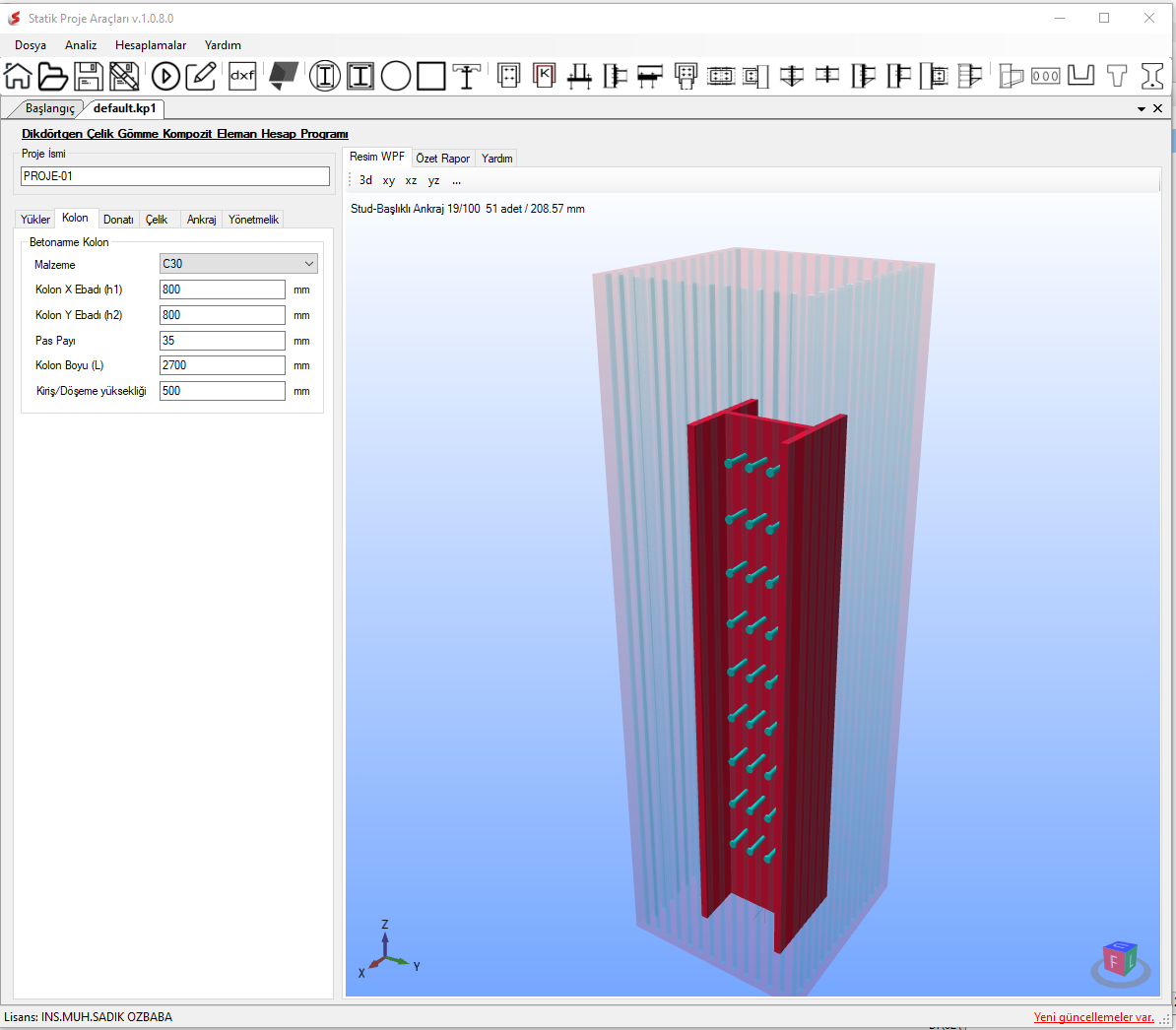Viewport: 1176px width, 1030px height.
Task: Click the four-bolt base plate icon
Action: tap(508, 76)
